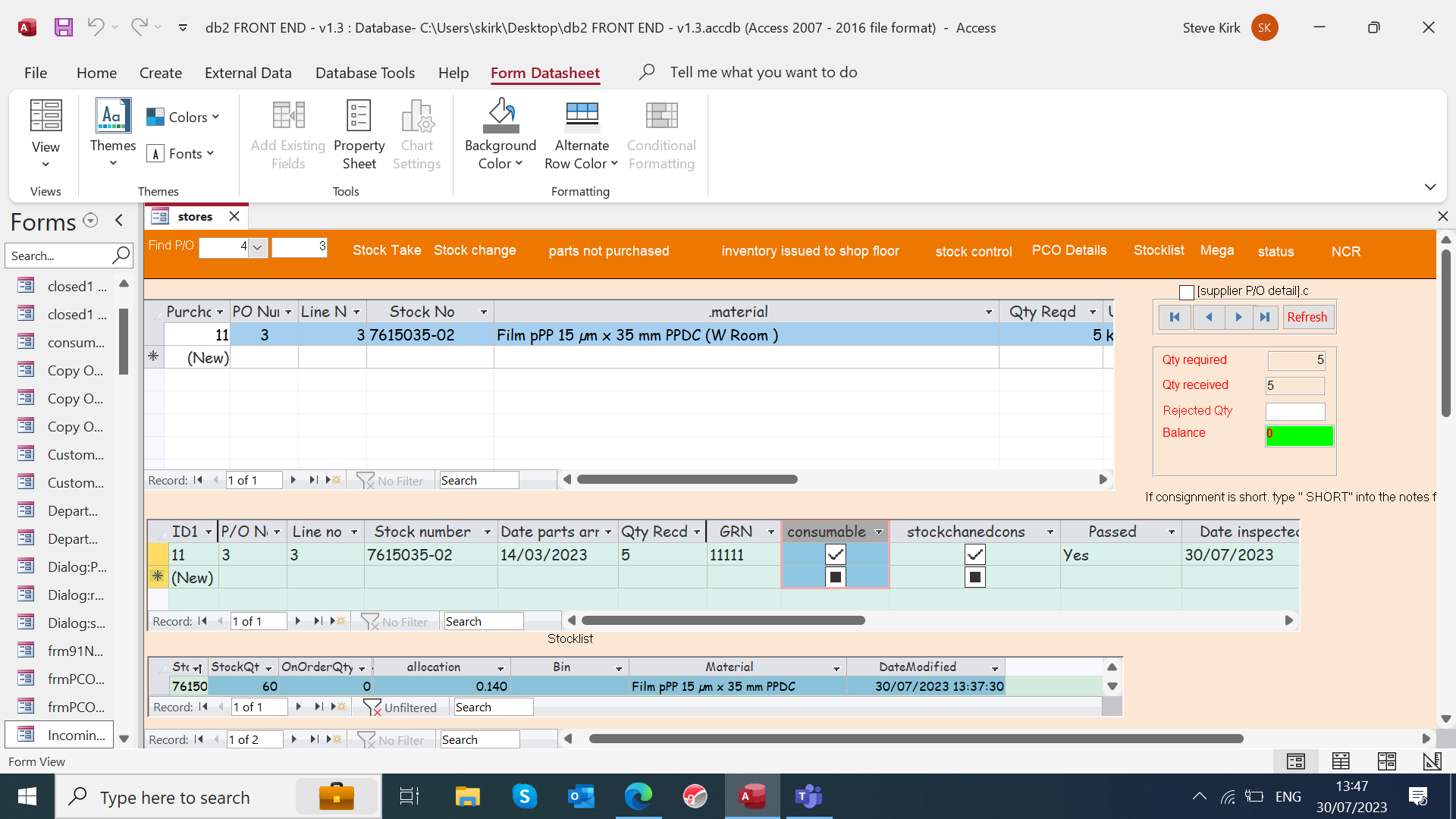This screenshot has width=1456, height=819.
Task: Toggle No Filter in top subform navigator
Action: coord(390,480)
